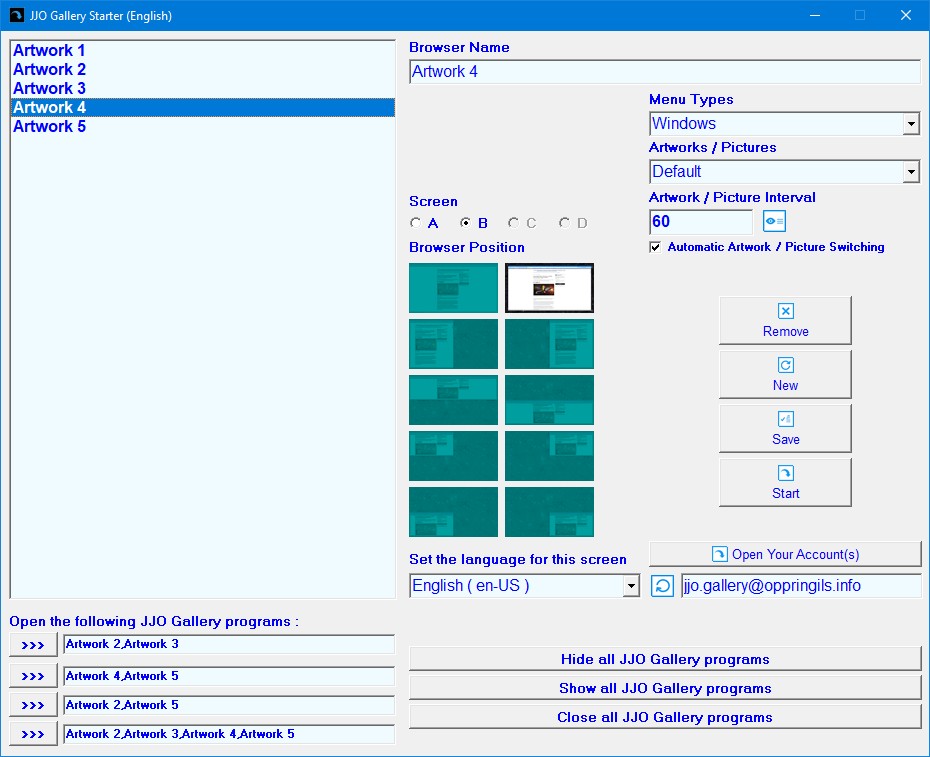
Task: Select Screen B radio button
Action: coord(466,223)
